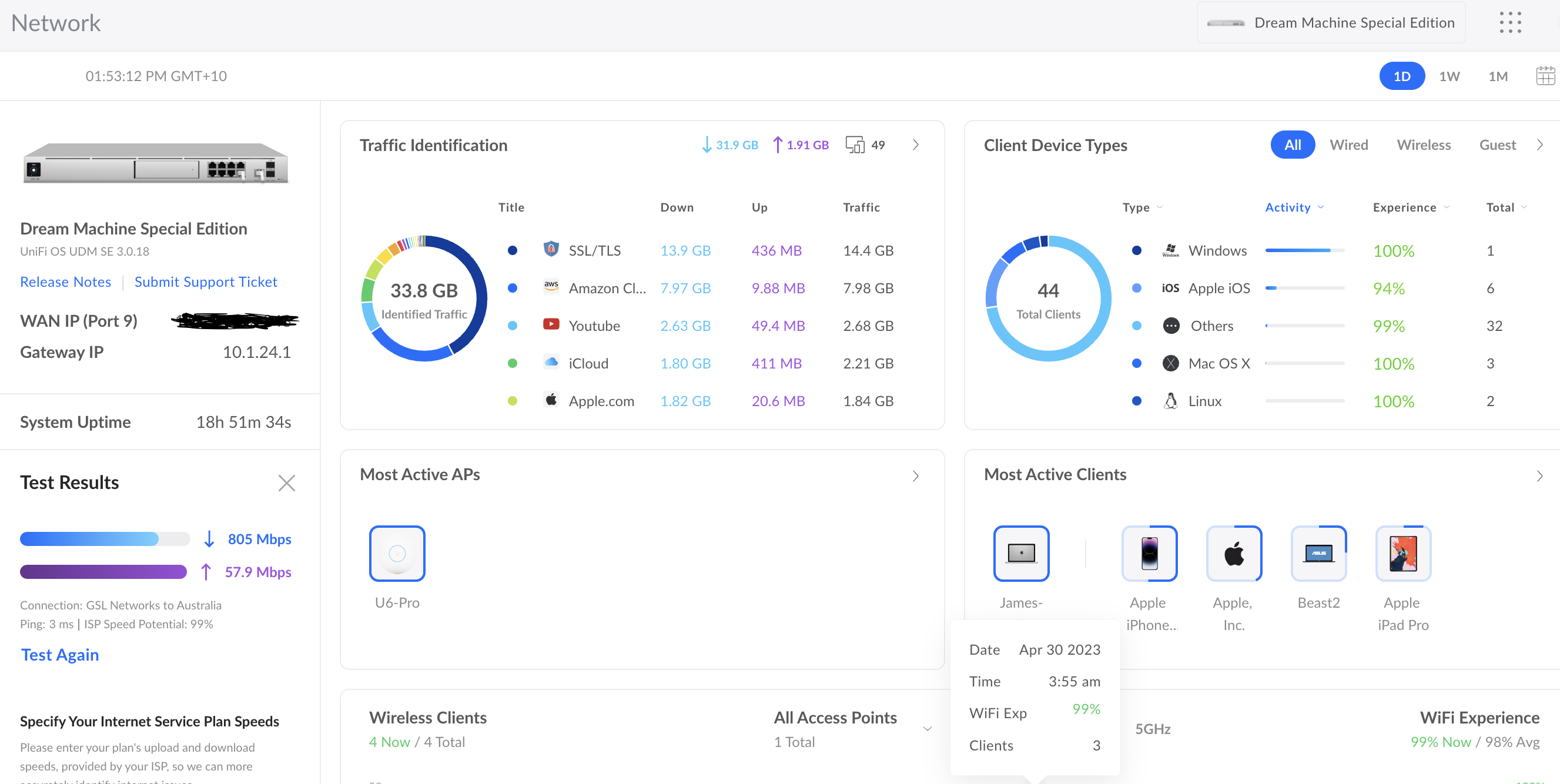Click the U6-Pro access point icon
This screenshot has height=784, width=1560.
[x=397, y=552]
